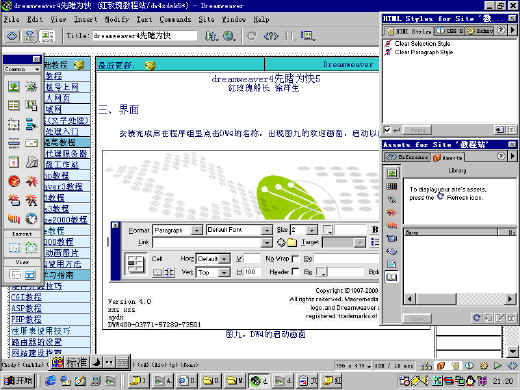The image size is (520, 390).
Task: Select the Library category icon in Assets panel
Action: point(392,277)
